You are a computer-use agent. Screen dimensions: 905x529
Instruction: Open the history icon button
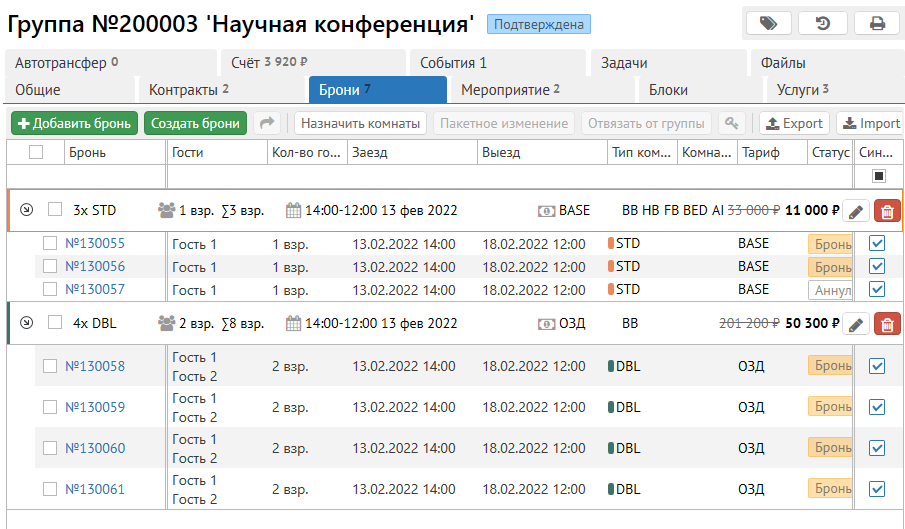click(822, 23)
